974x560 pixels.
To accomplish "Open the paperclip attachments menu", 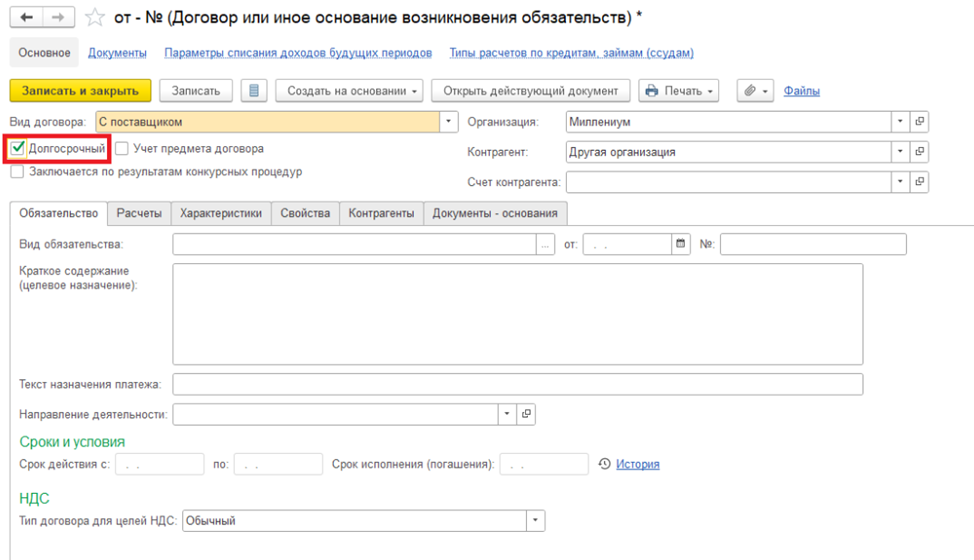I will click(755, 91).
